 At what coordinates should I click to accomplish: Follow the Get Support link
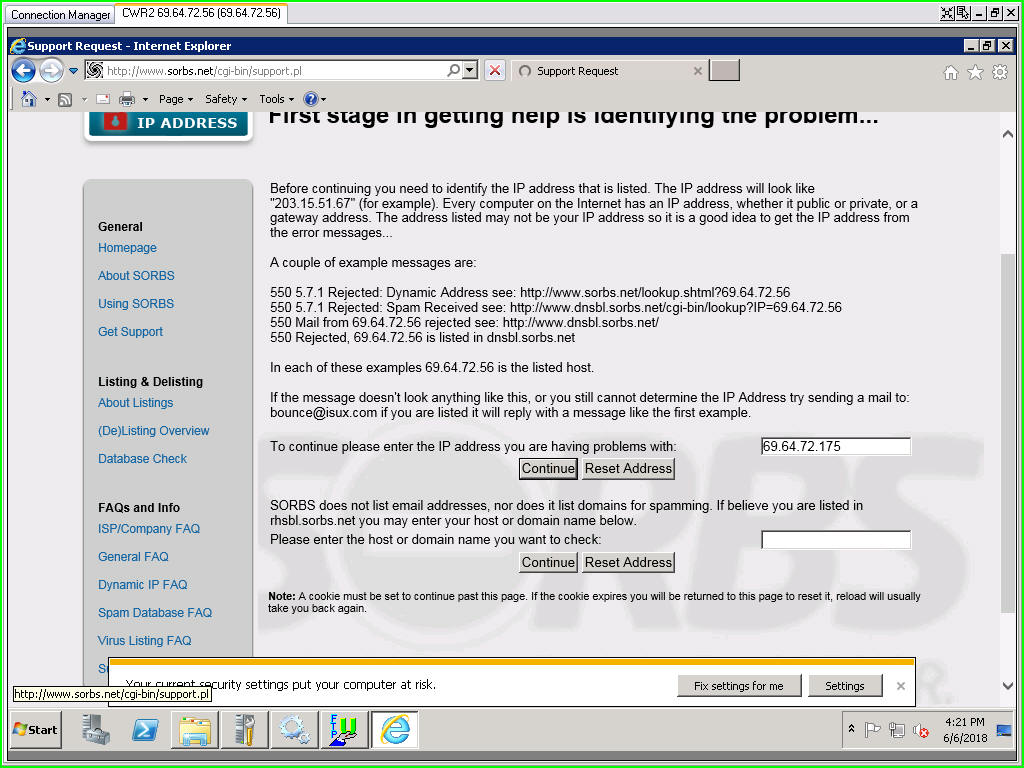click(131, 332)
